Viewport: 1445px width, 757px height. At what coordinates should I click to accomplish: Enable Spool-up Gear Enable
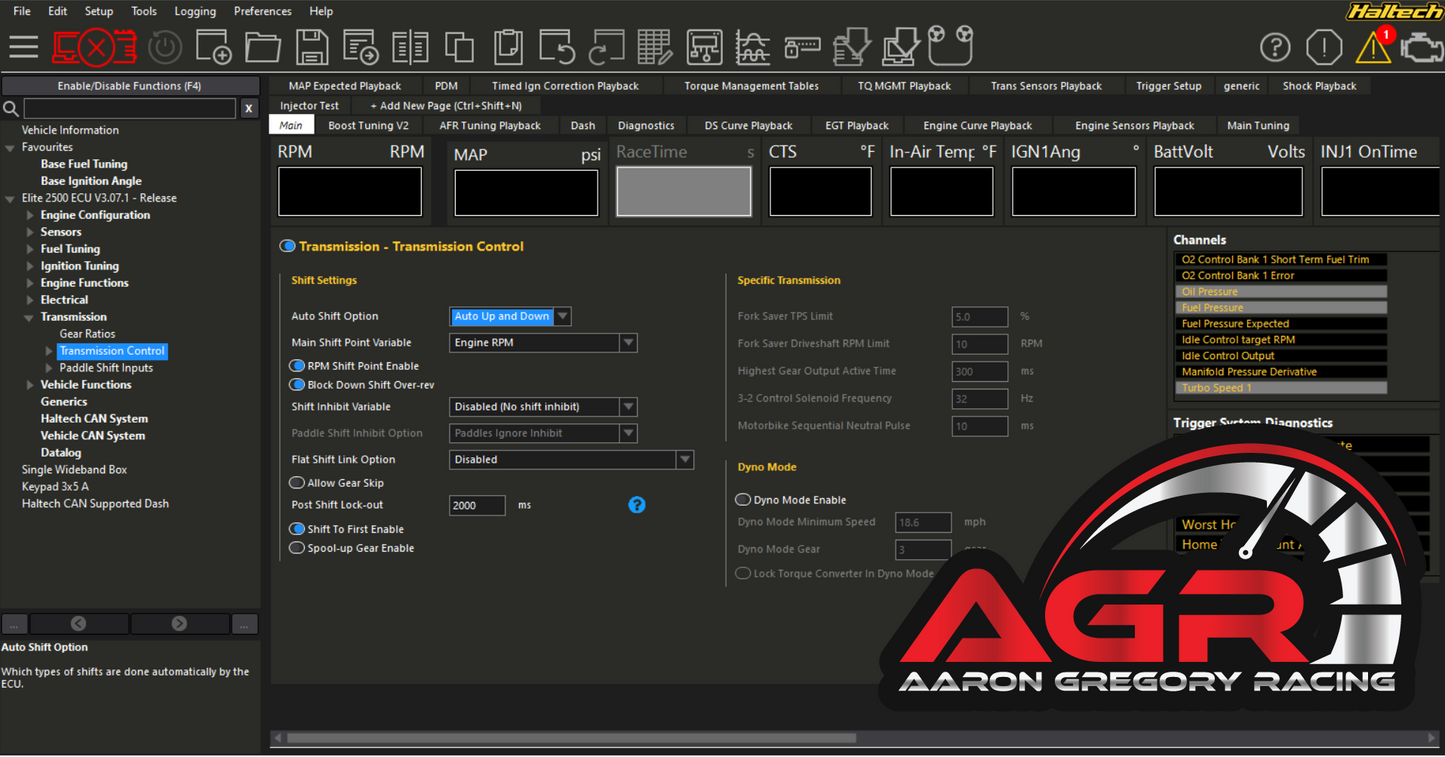[296, 548]
